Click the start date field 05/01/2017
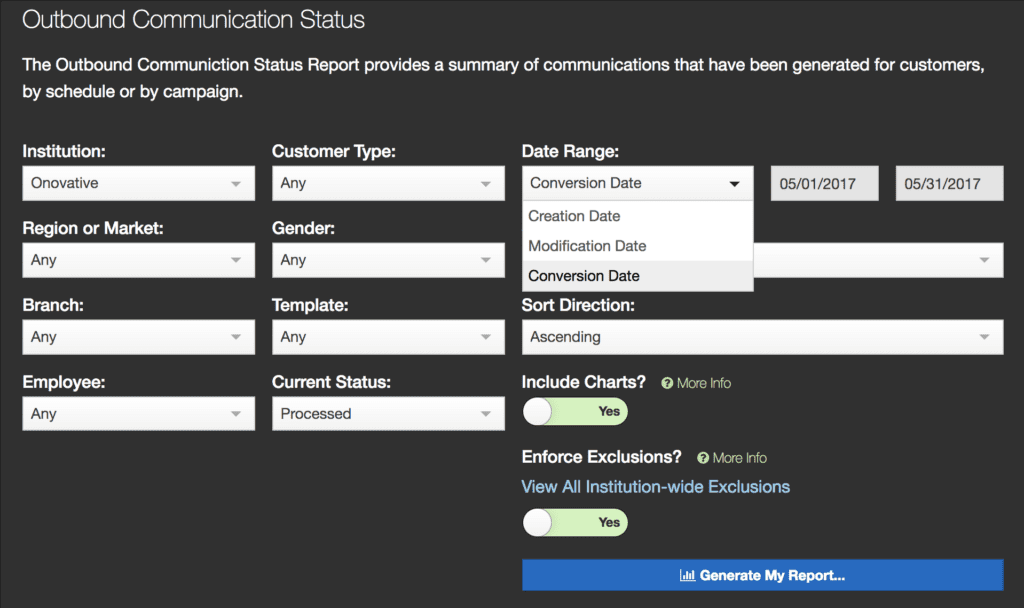This screenshot has height=608, width=1024. point(824,184)
